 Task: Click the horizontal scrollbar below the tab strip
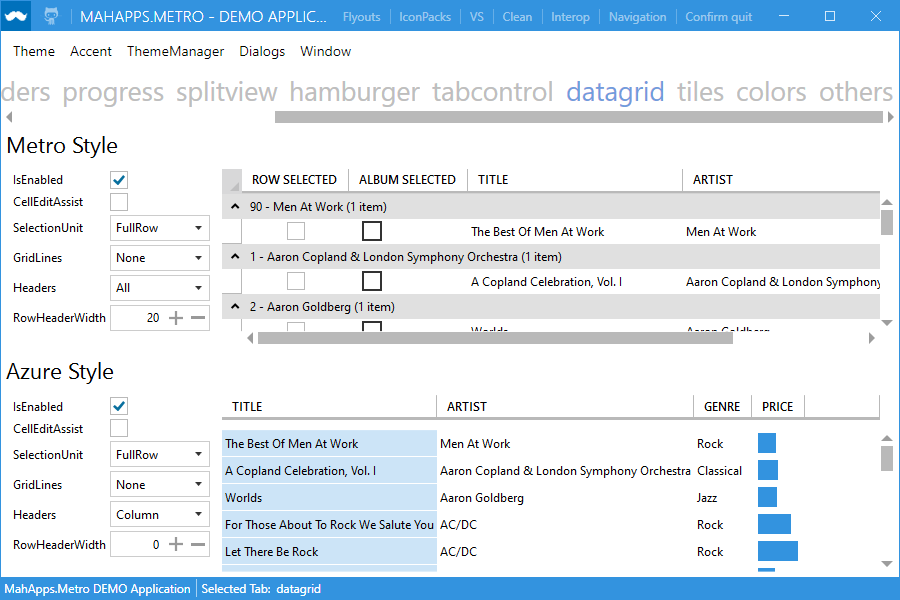click(580, 117)
